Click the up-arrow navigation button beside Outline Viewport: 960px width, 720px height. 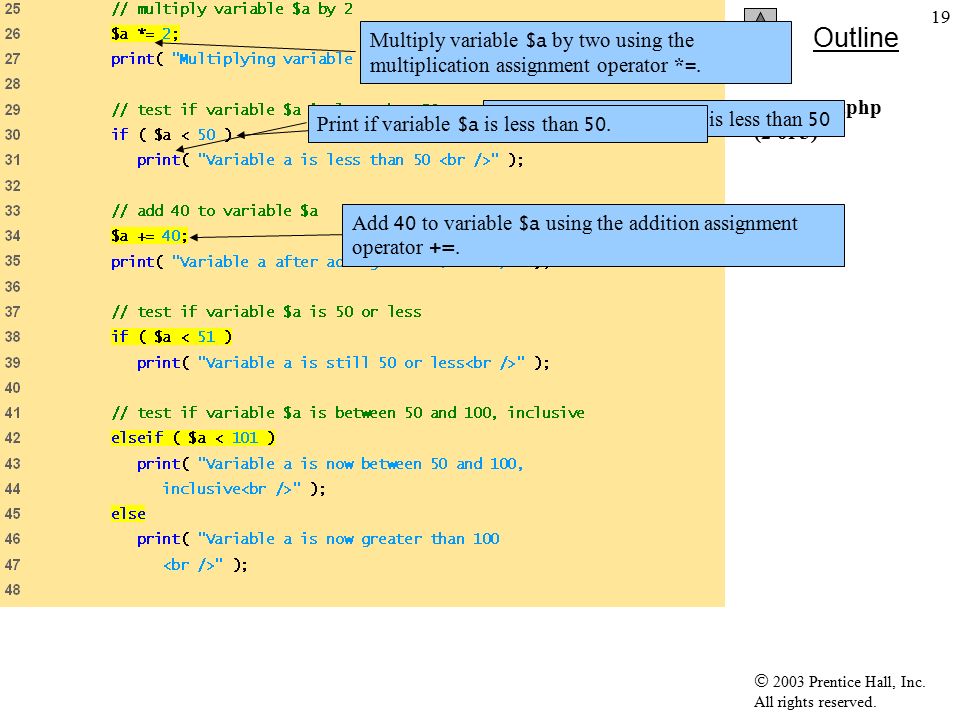[x=760, y=15]
